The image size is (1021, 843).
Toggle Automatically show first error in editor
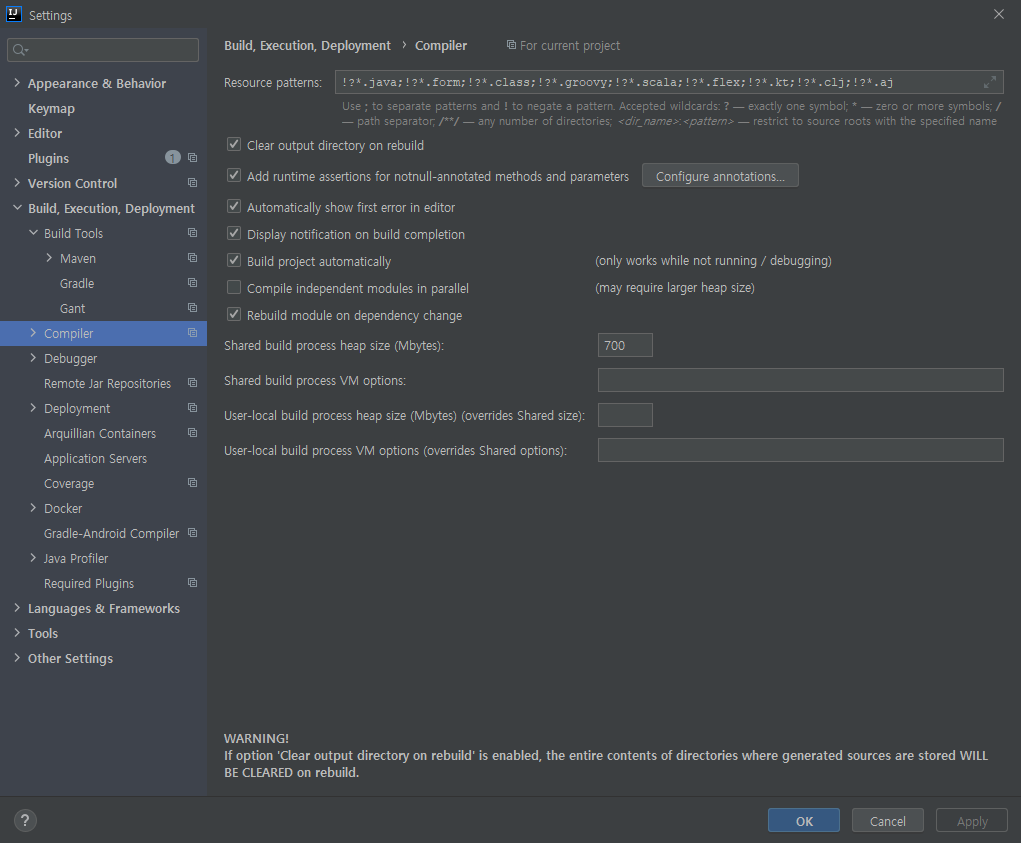coord(234,206)
